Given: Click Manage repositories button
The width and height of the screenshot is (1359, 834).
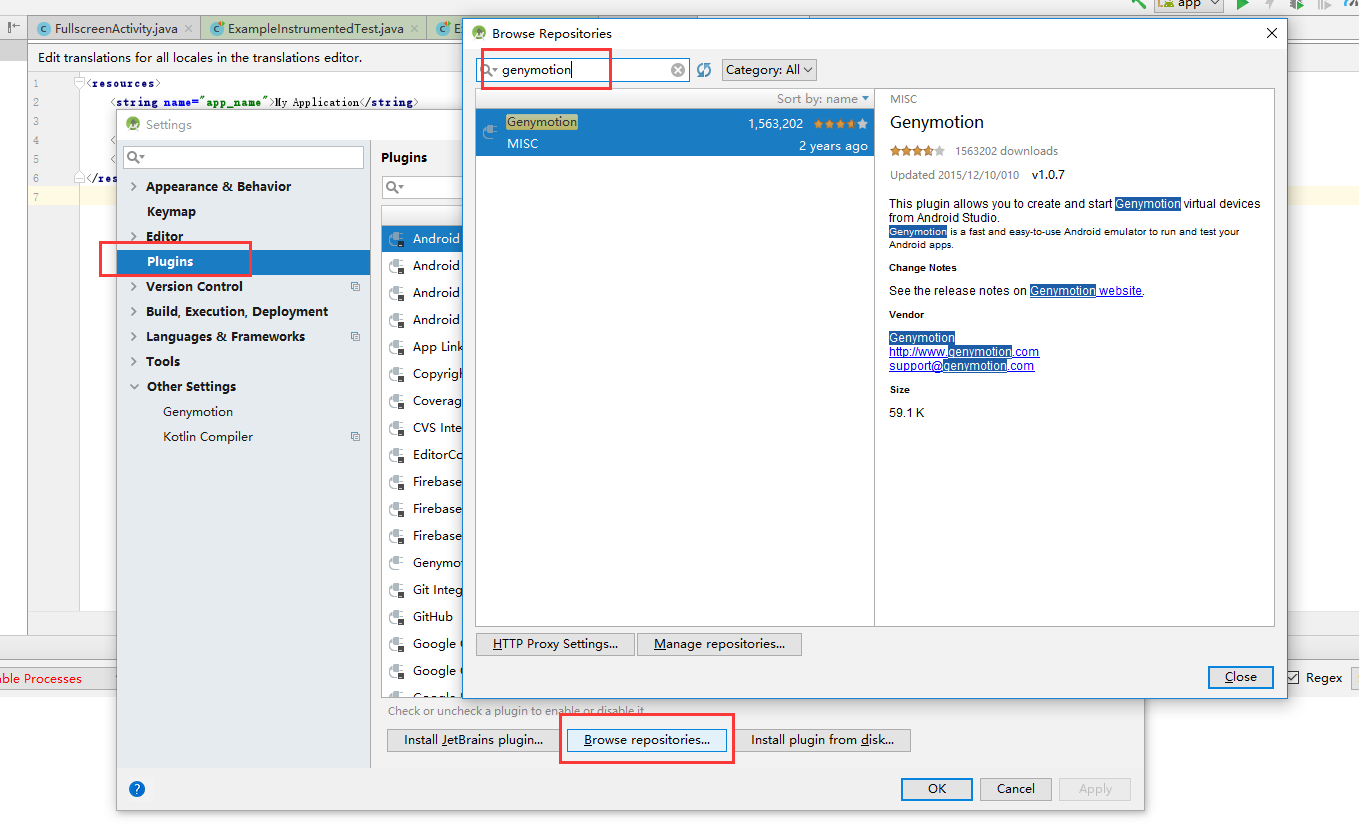Looking at the screenshot, I should pyautogui.click(x=719, y=644).
